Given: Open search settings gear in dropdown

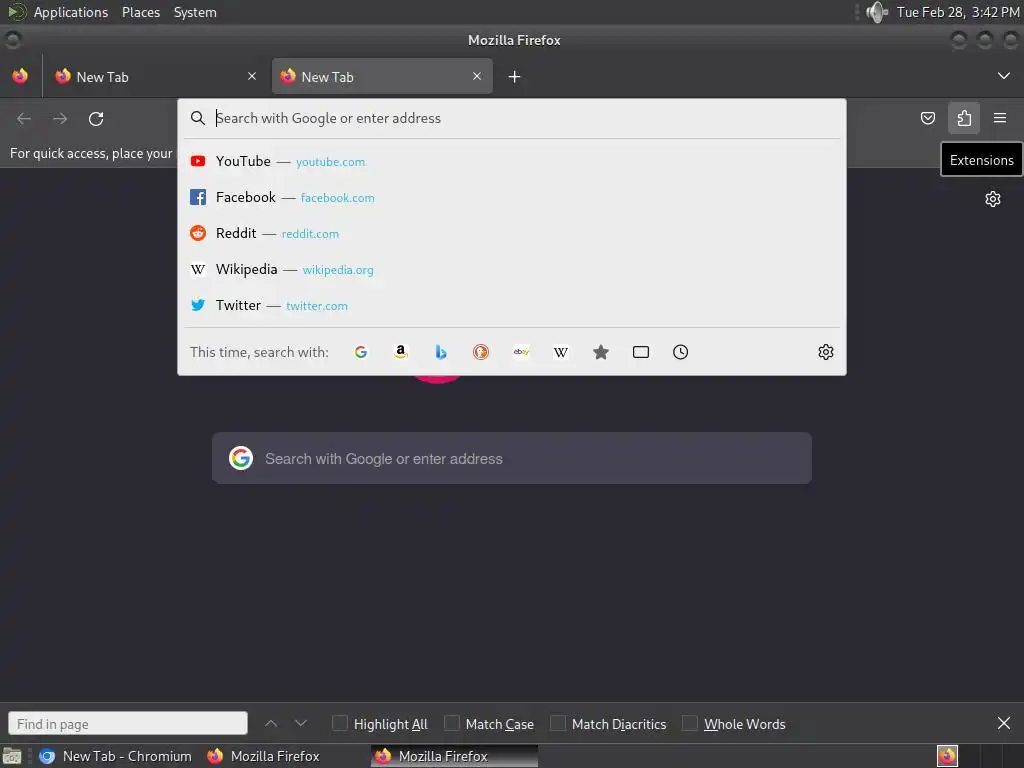Looking at the screenshot, I should (825, 352).
